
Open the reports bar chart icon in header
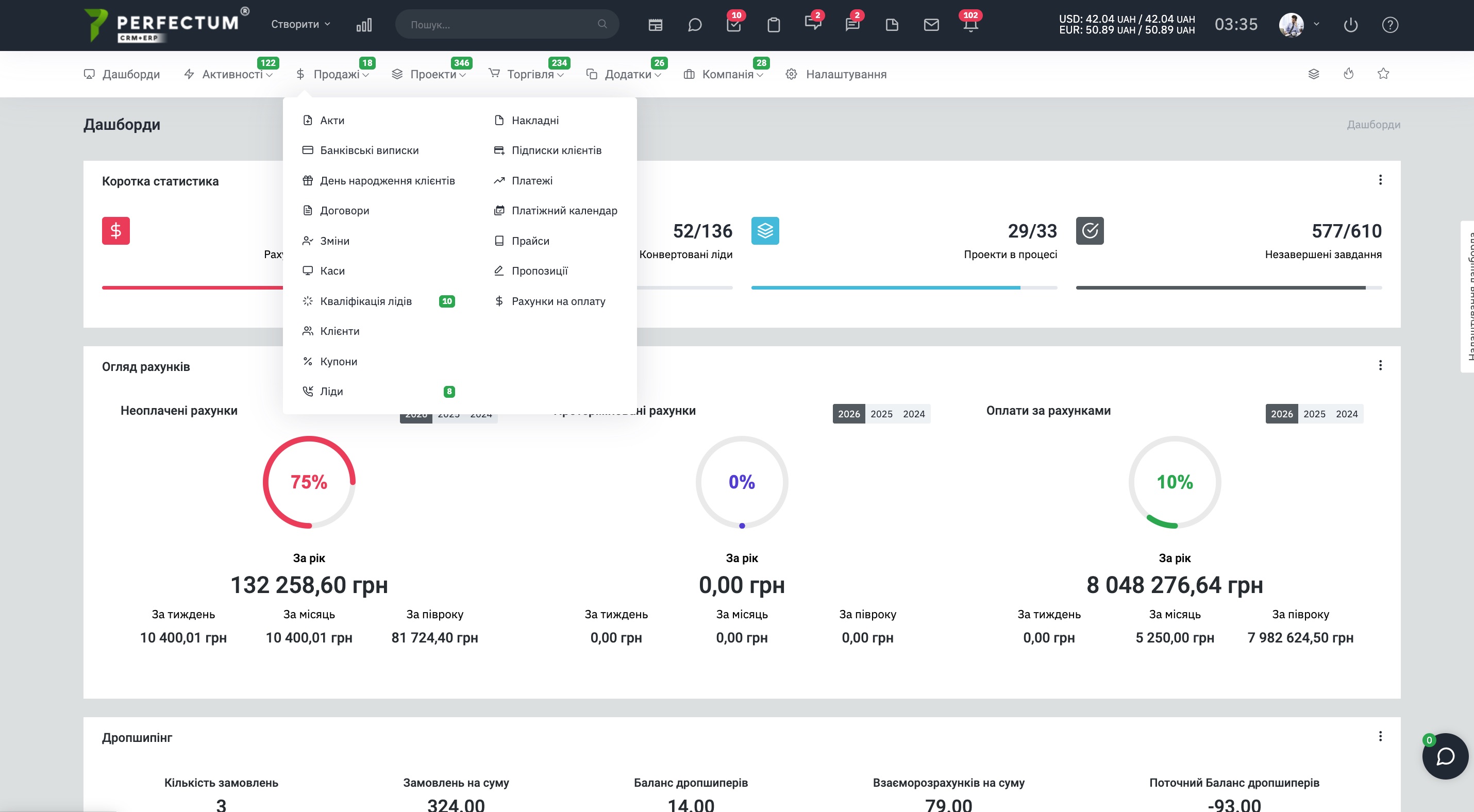pyautogui.click(x=364, y=25)
